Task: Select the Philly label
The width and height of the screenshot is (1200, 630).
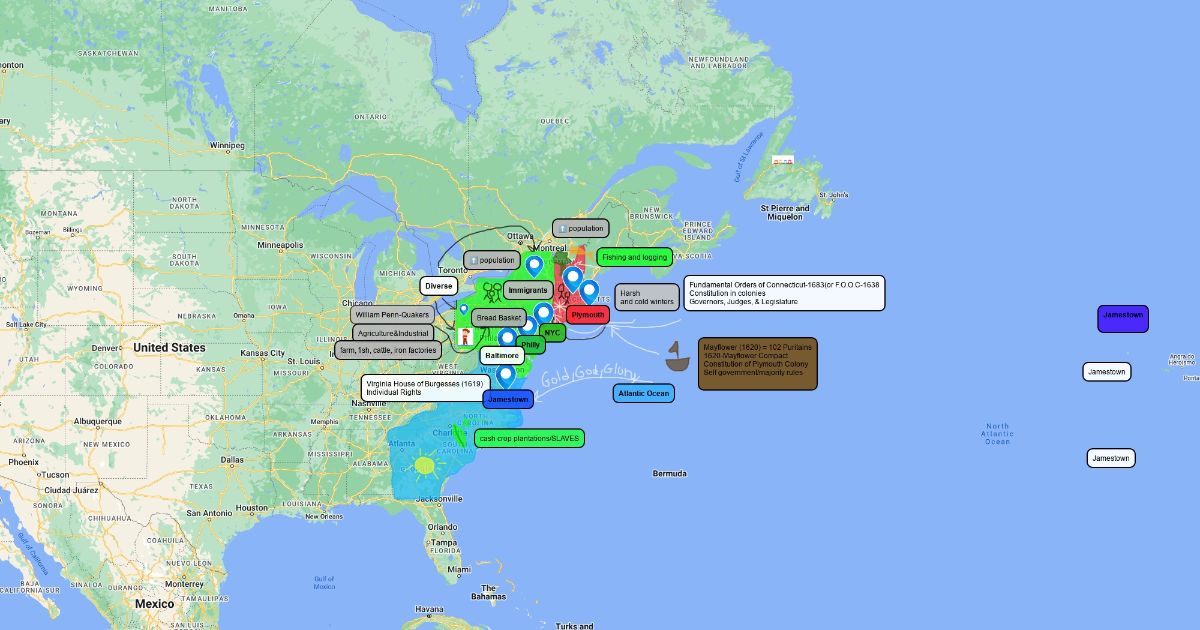Action: (531, 345)
